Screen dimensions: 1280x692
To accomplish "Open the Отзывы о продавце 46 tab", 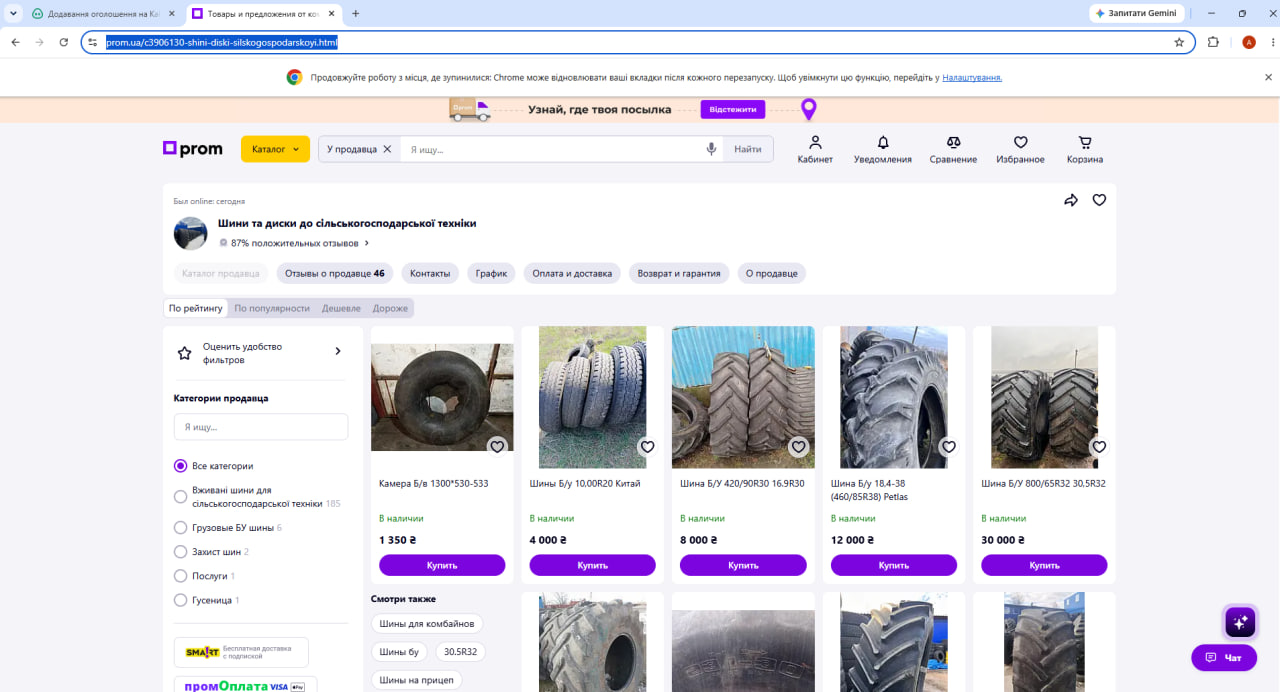I will (335, 273).
